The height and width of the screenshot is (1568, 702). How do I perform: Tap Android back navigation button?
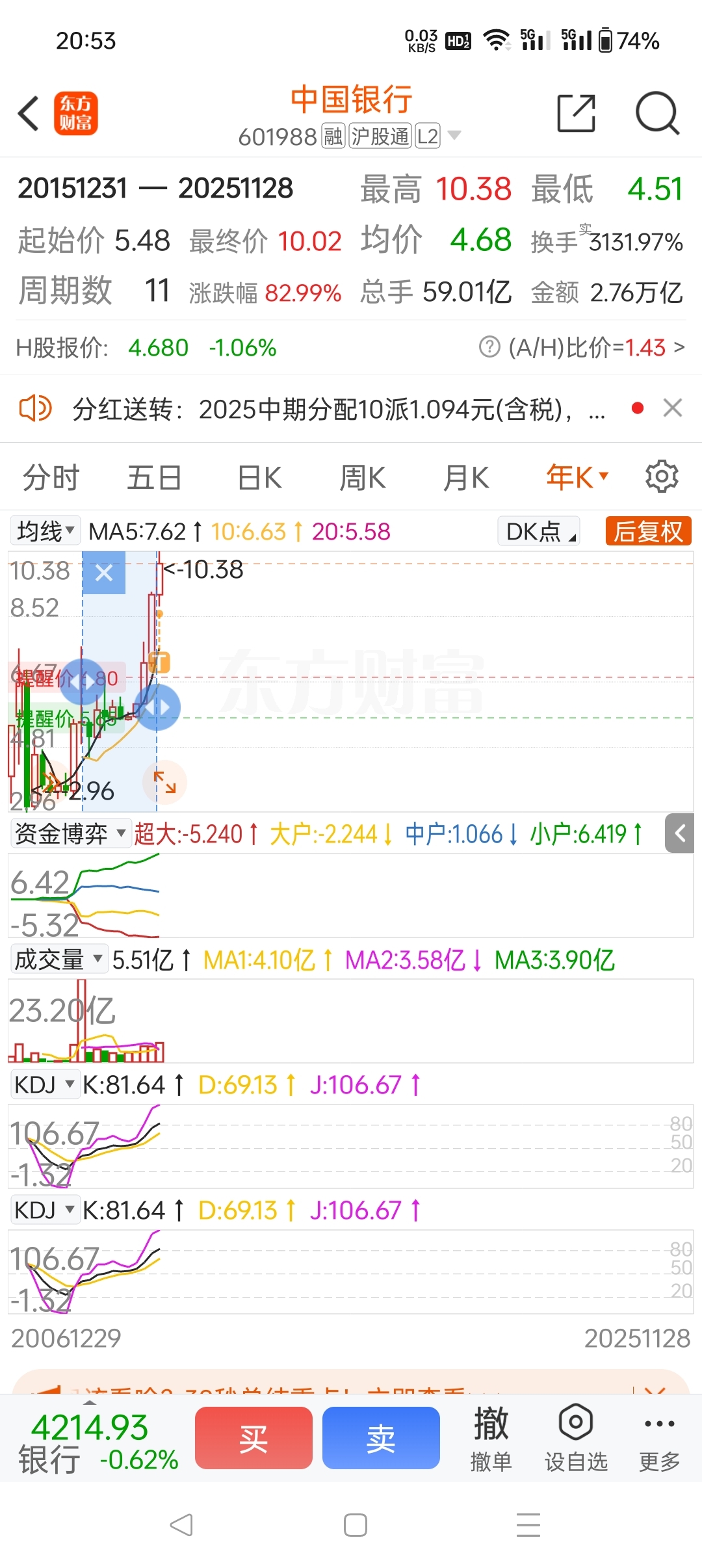181,1524
